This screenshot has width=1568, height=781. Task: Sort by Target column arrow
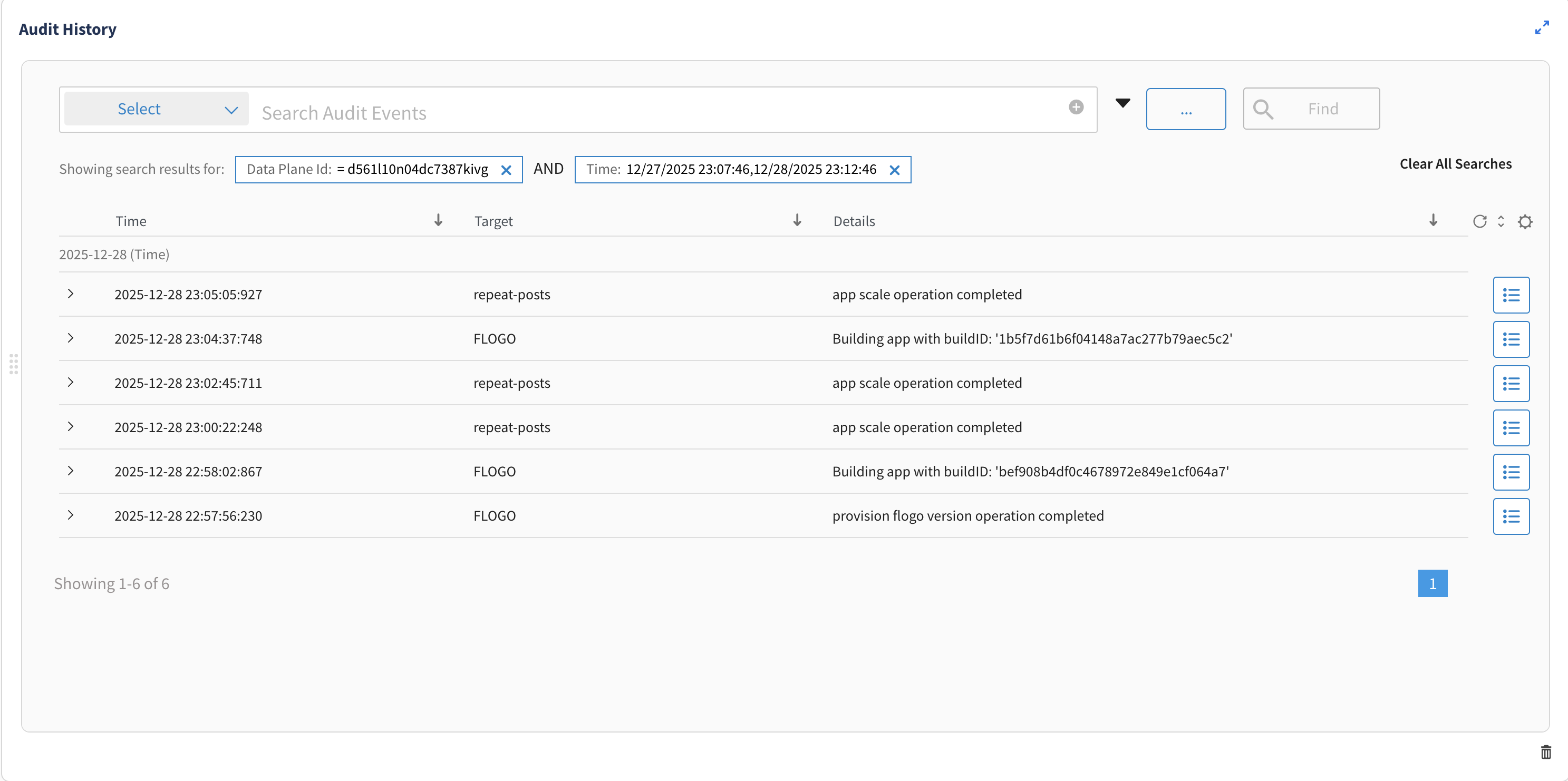pyautogui.click(x=797, y=220)
